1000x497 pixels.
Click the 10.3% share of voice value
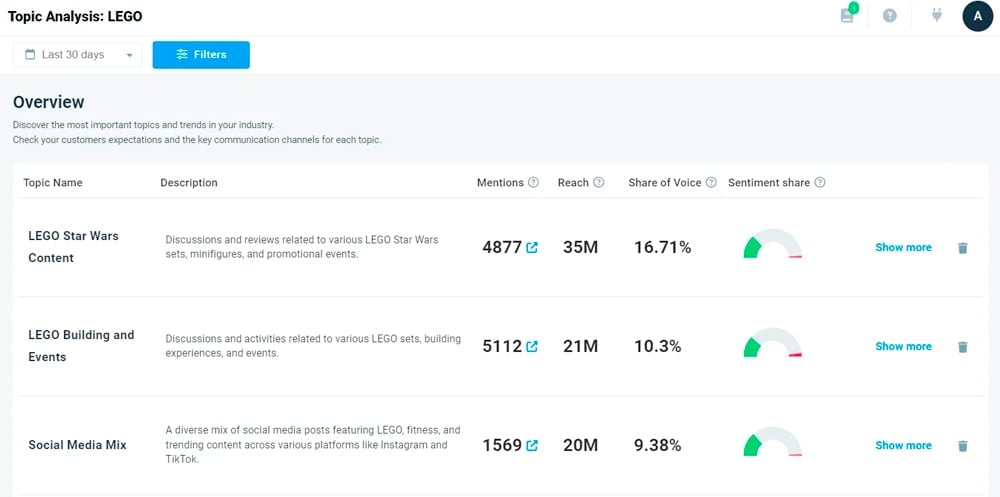point(658,346)
